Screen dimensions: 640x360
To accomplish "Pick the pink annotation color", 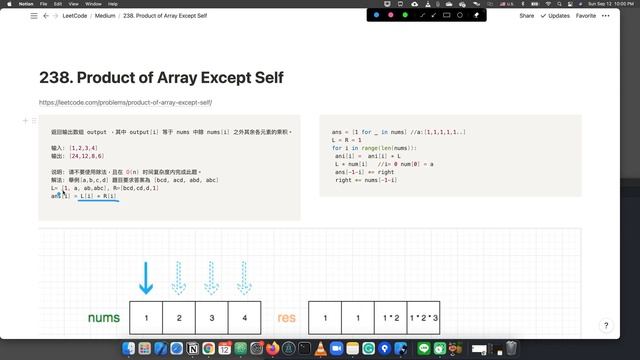I will (x=391, y=15).
